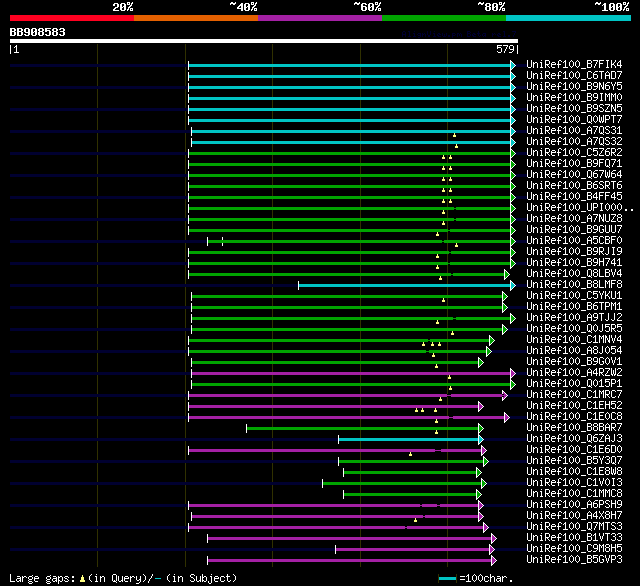
Task: Select the UniRef100_B9GUU7 label
Action: 574,230
